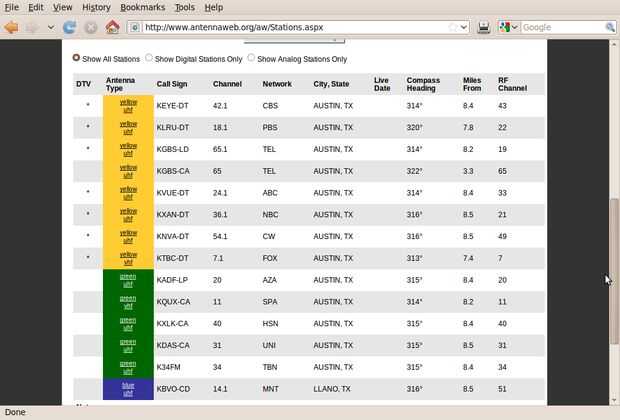
Task: Open the View menu
Action: 62,8
